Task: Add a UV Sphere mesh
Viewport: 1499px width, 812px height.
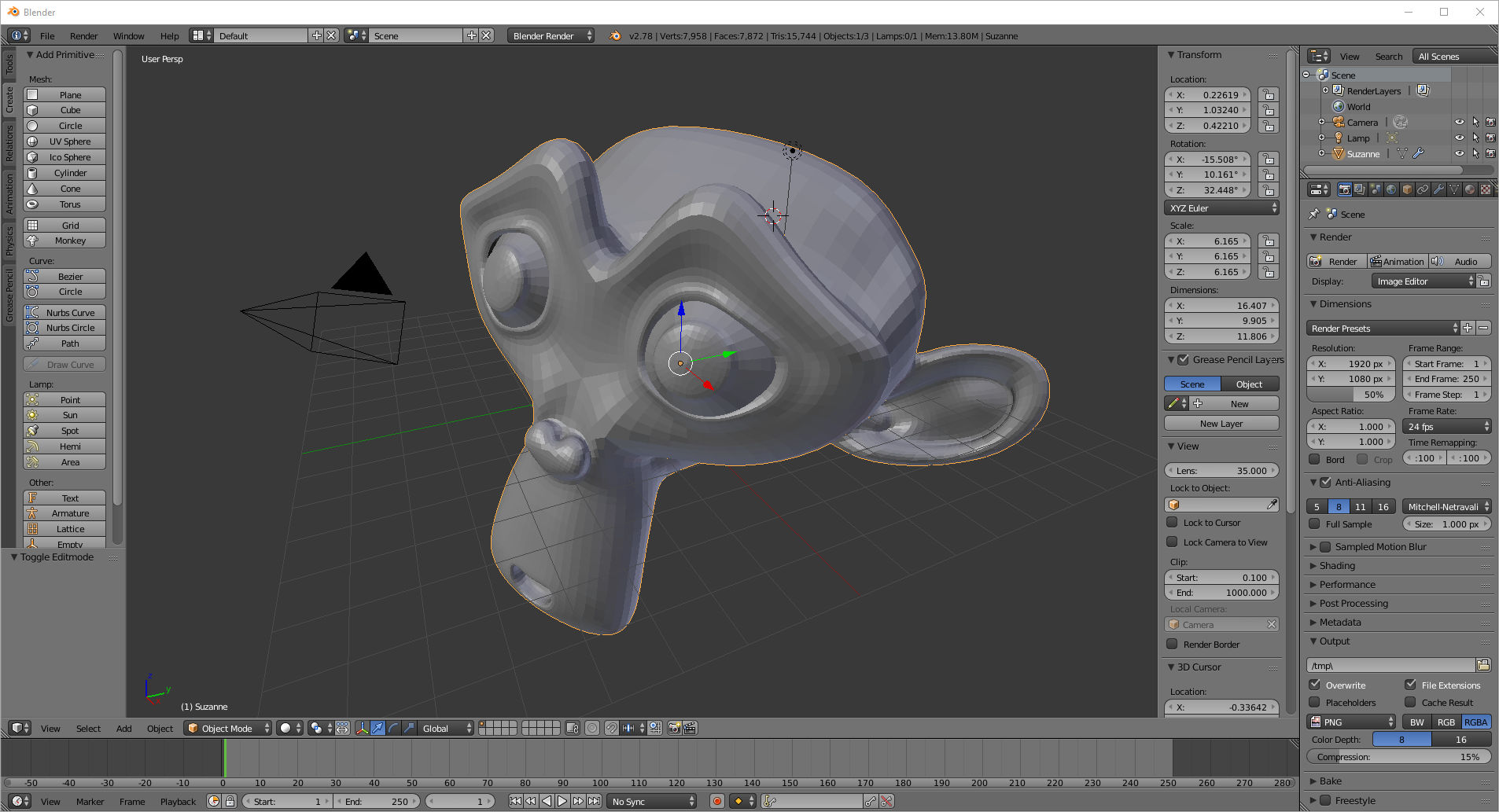Action: [64, 141]
